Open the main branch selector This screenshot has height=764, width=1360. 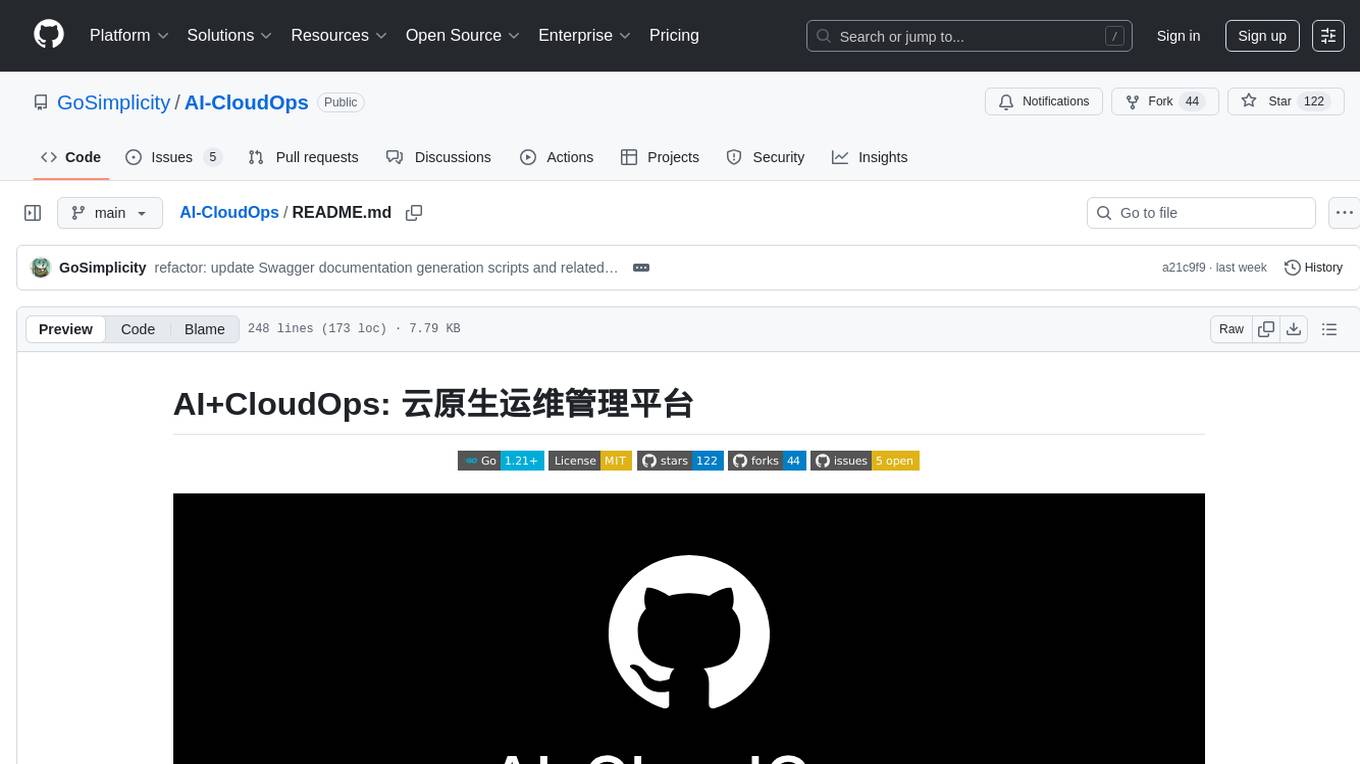(110, 213)
